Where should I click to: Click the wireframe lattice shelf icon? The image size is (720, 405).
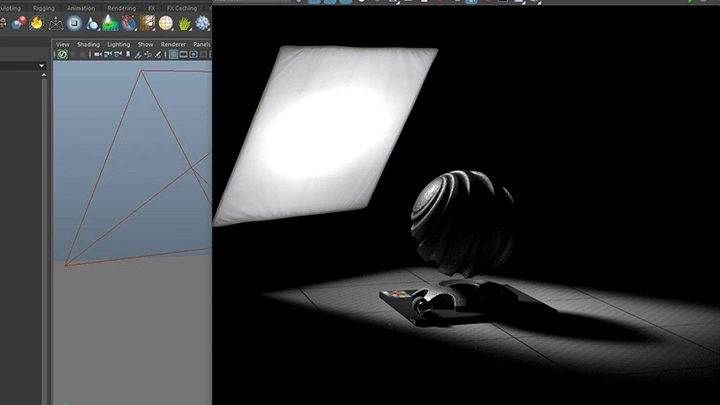click(56, 23)
